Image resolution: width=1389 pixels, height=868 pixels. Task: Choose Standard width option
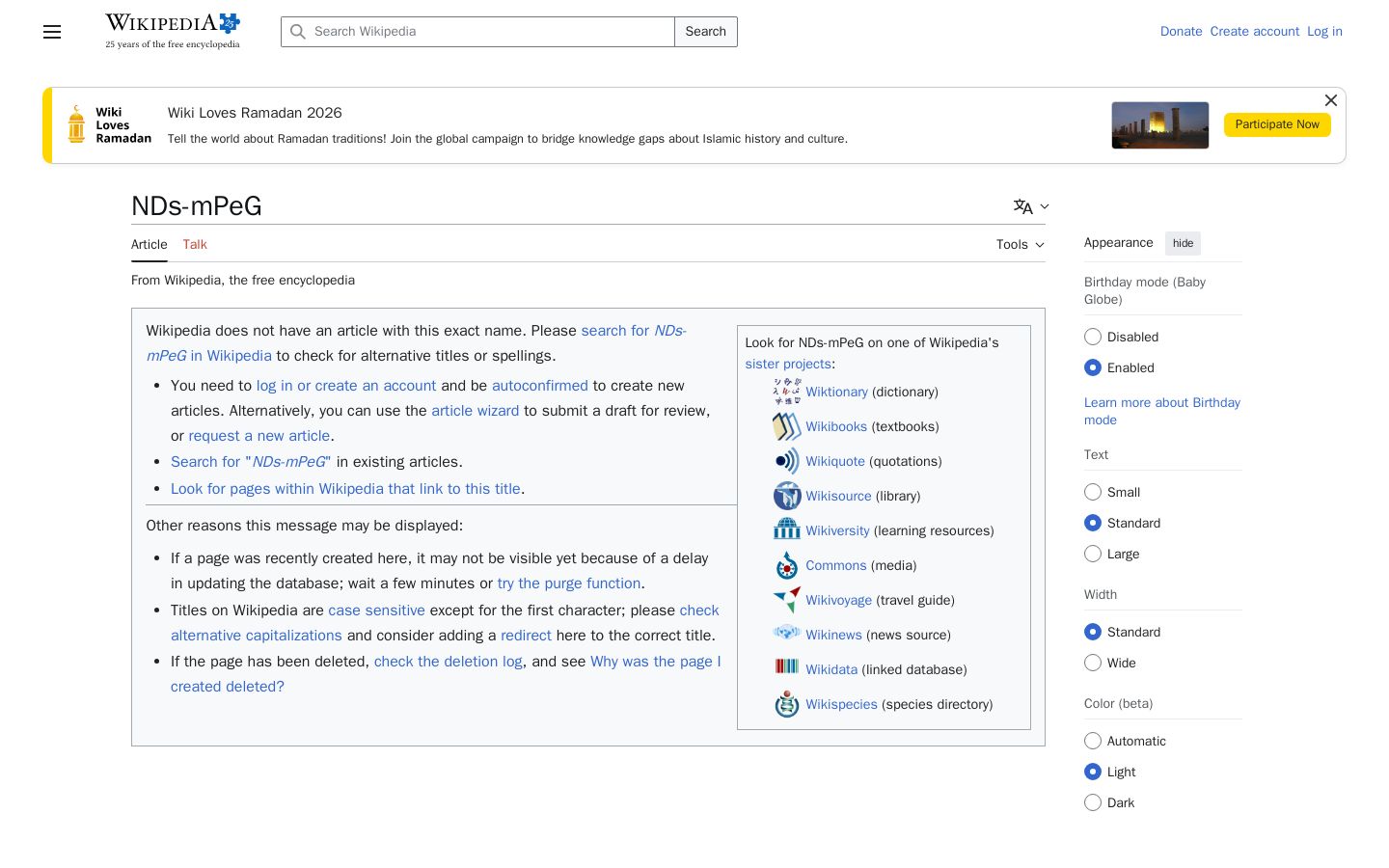tap(1093, 632)
